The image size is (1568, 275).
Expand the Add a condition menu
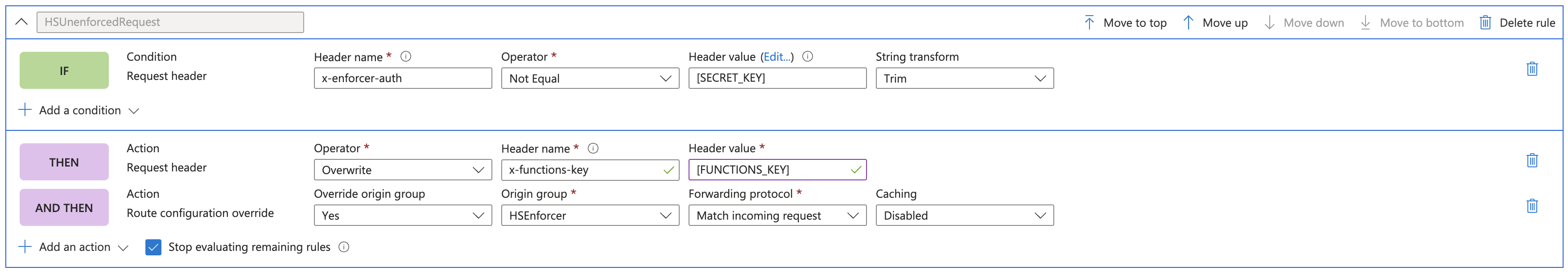click(x=79, y=110)
